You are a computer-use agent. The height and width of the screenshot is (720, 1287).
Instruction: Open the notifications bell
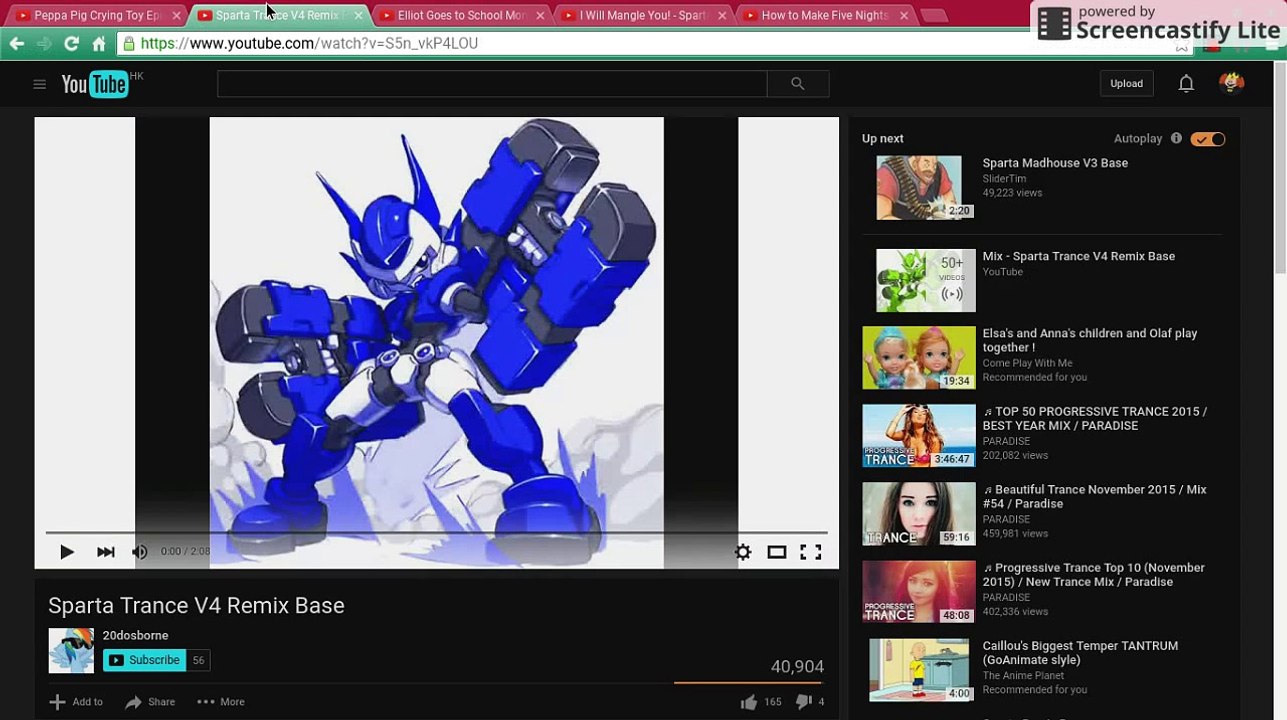point(1186,84)
